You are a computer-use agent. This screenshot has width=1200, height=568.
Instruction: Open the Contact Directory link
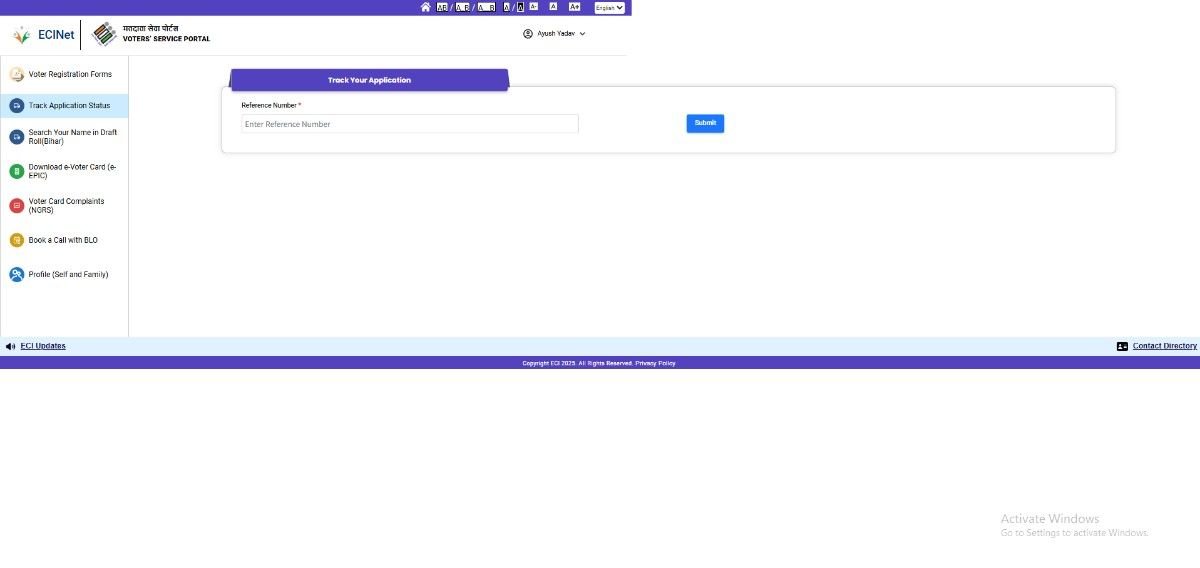(x=1164, y=346)
